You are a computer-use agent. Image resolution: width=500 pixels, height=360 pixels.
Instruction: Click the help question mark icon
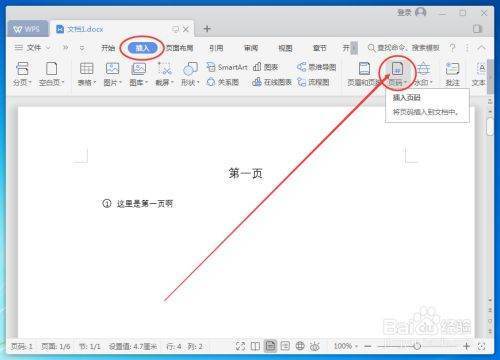452,48
